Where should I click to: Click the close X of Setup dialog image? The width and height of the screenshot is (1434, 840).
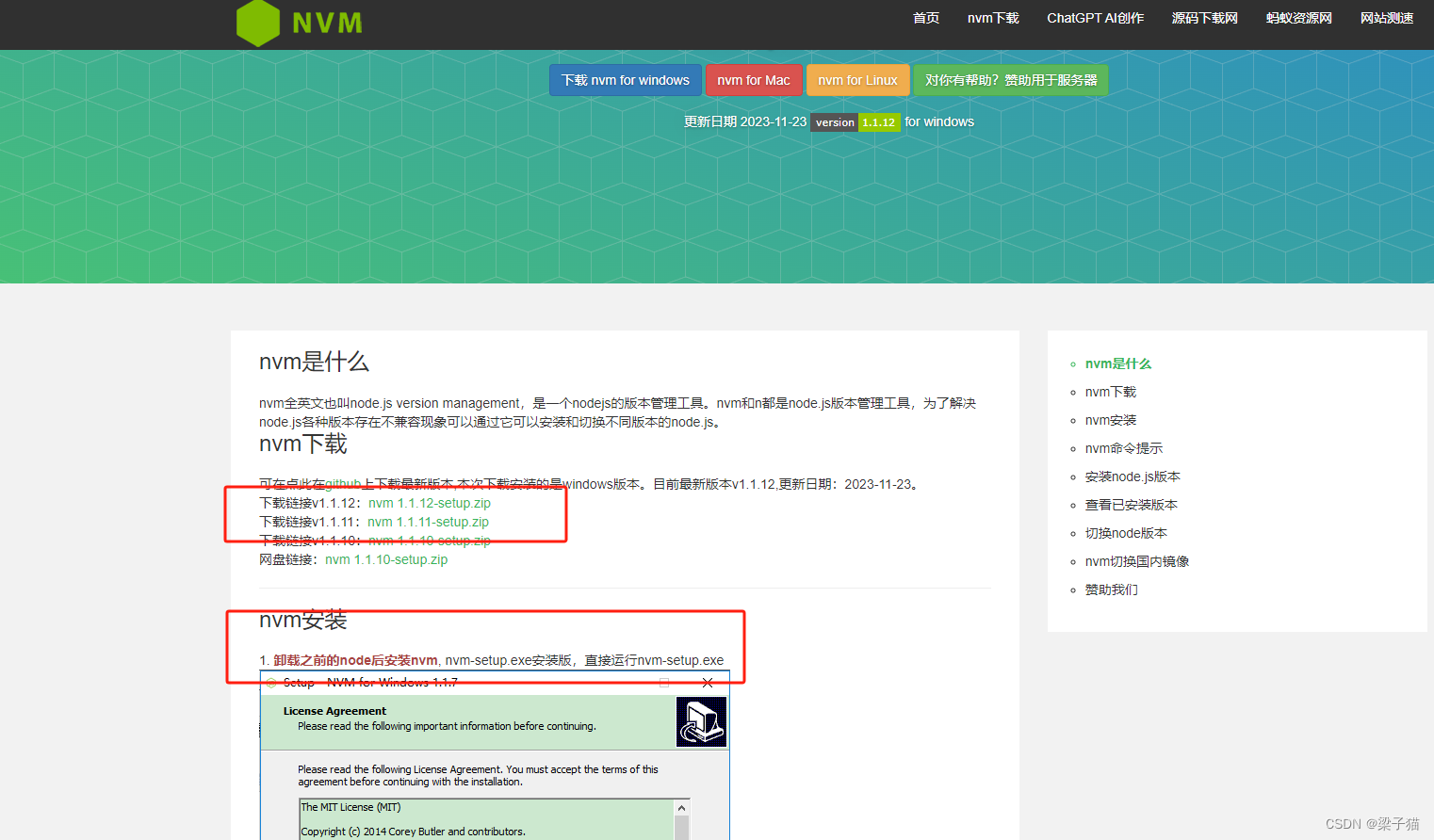click(708, 683)
